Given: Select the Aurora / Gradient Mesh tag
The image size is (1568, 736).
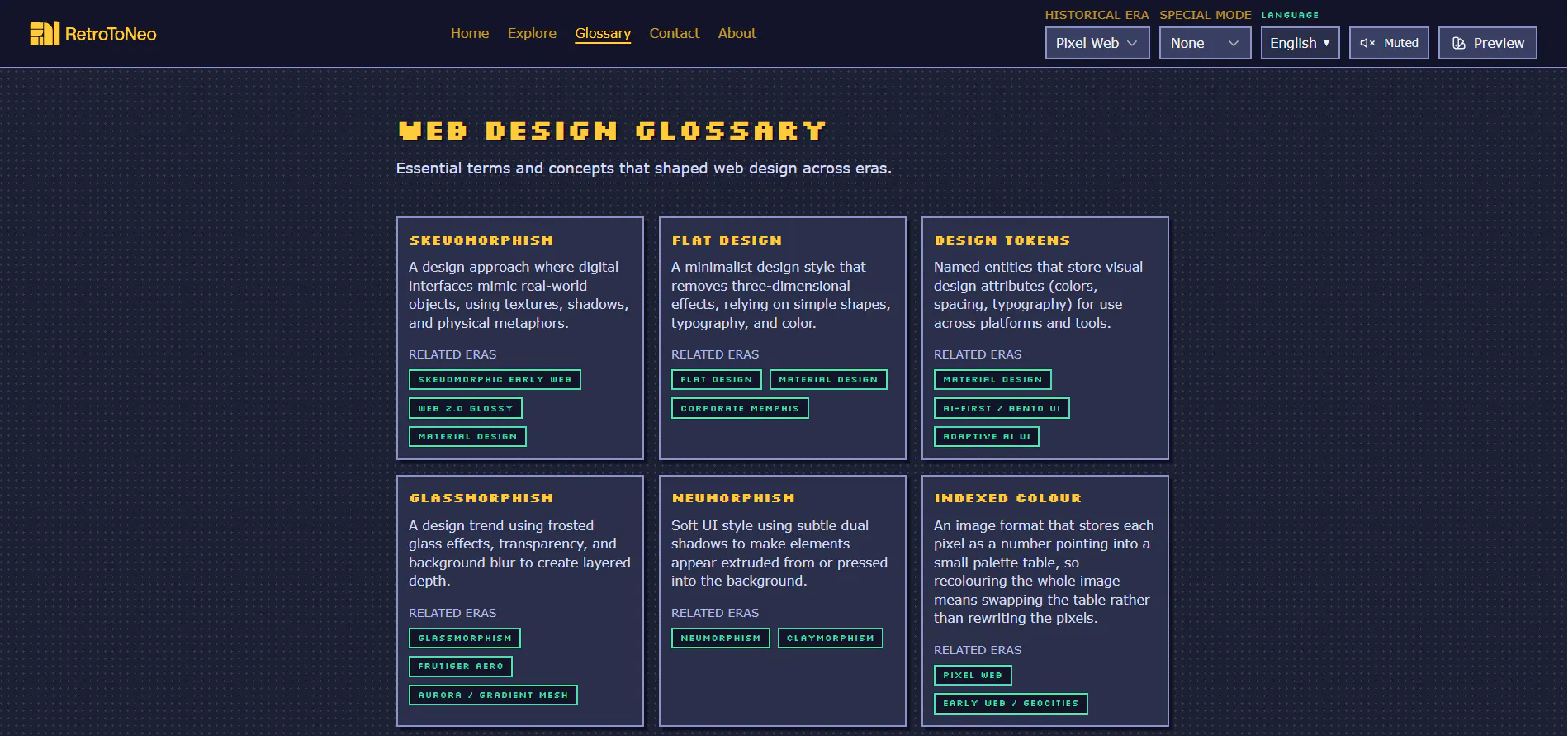Looking at the screenshot, I should 493,696.
